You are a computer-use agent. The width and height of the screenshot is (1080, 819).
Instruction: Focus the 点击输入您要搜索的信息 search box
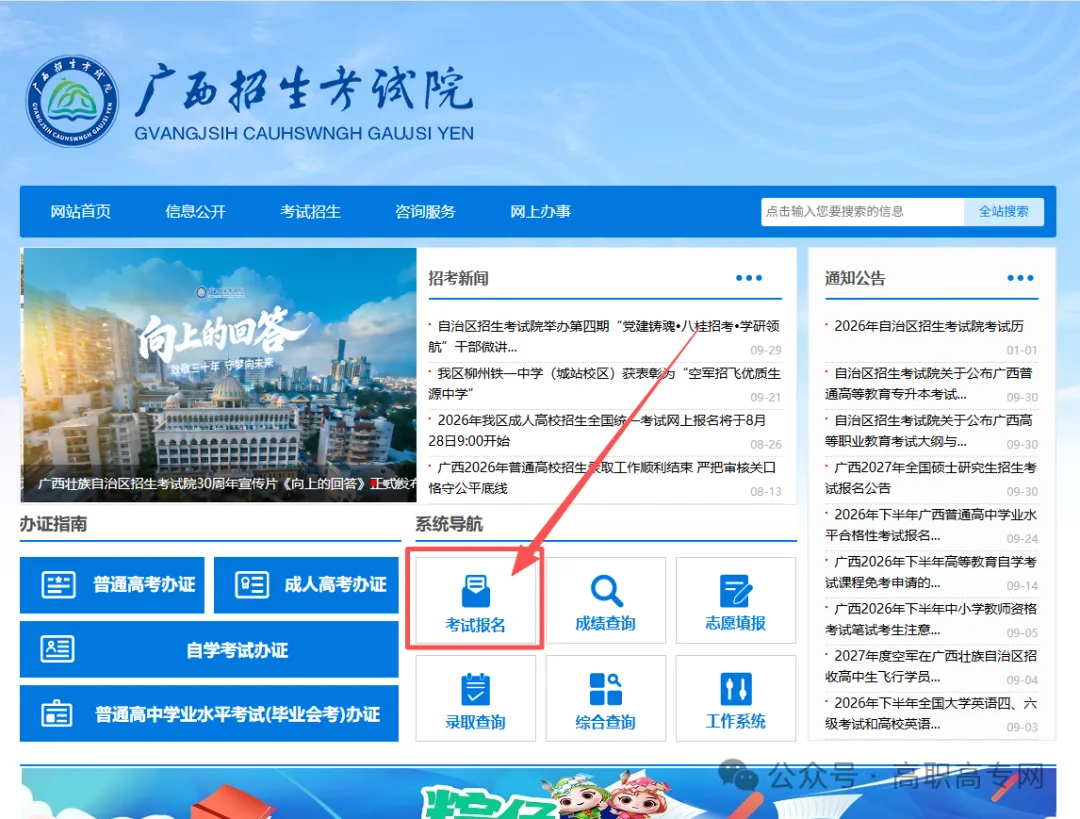[x=862, y=211]
